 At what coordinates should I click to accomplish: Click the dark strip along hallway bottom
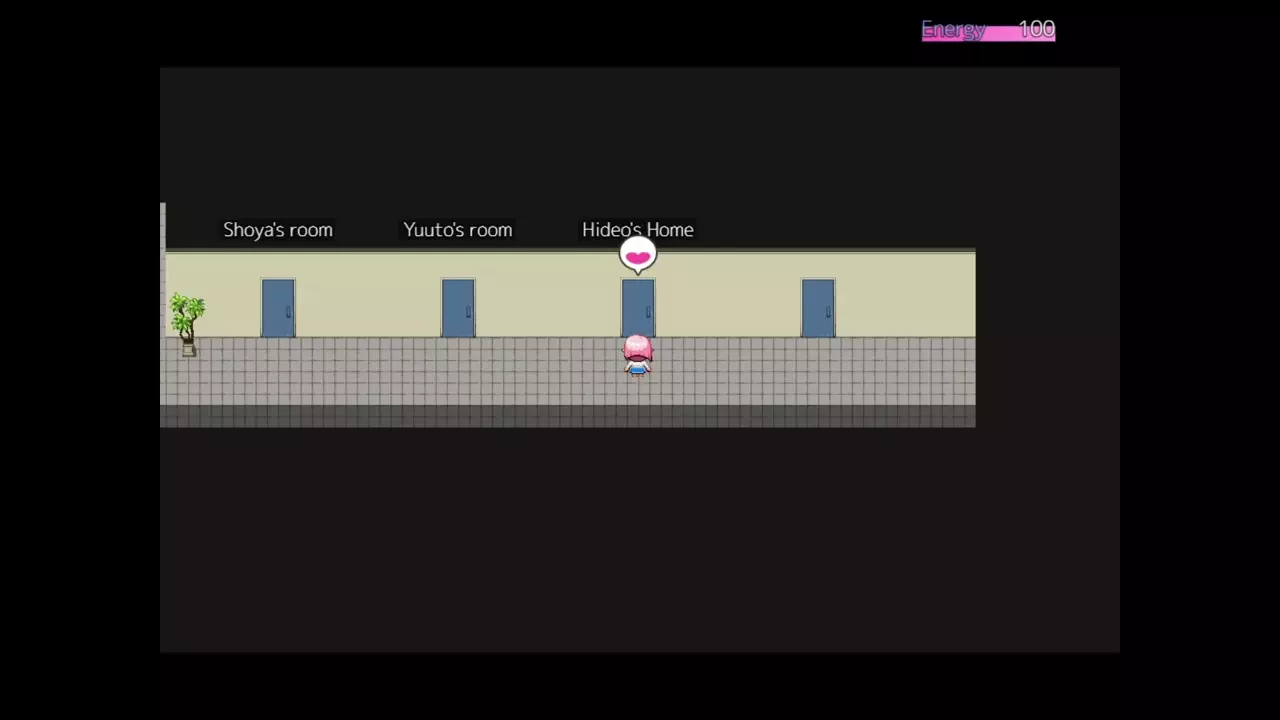click(x=567, y=416)
